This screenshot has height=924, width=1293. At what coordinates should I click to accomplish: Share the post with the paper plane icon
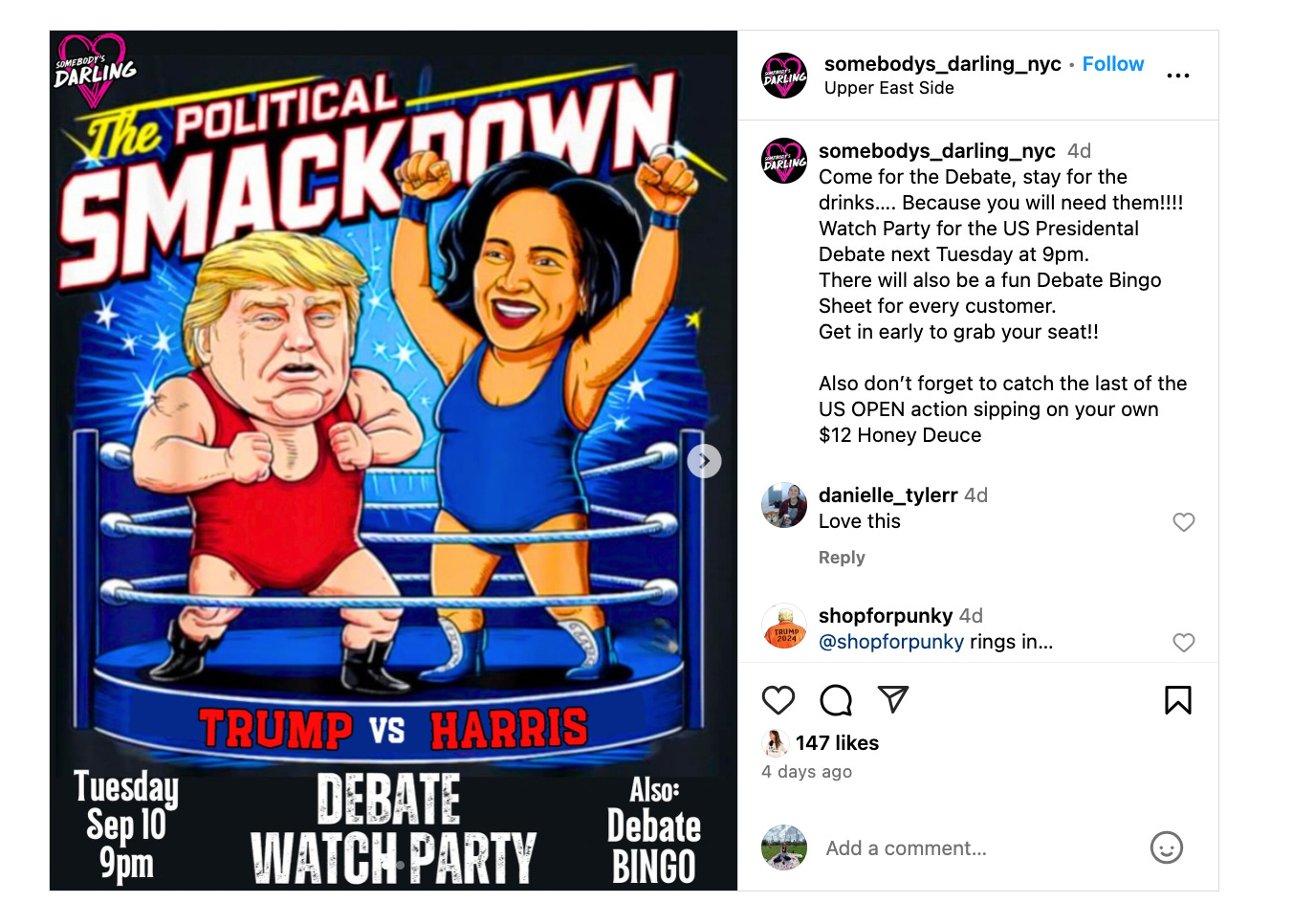(x=892, y=699)
